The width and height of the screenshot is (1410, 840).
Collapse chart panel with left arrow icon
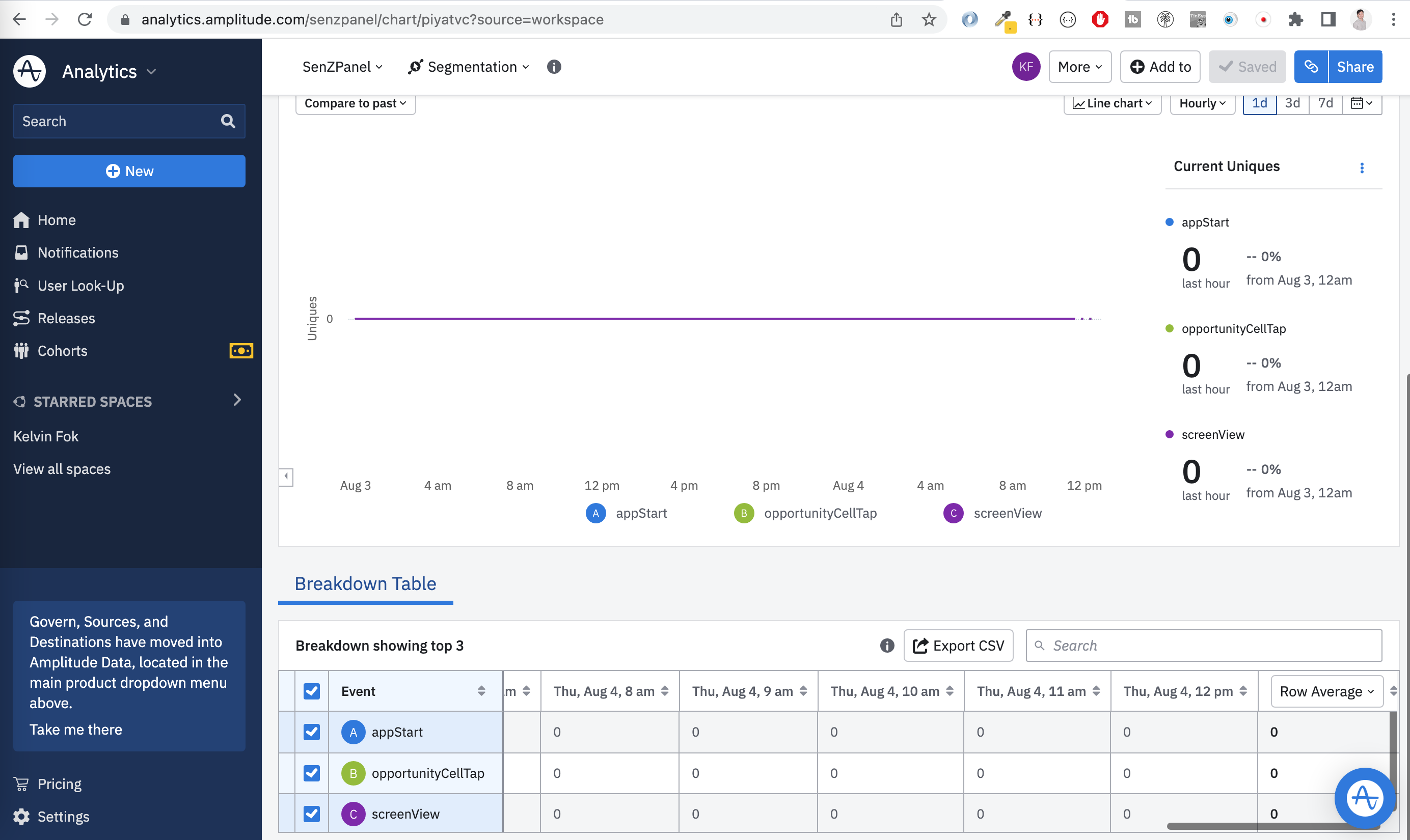tap(286, 477)
